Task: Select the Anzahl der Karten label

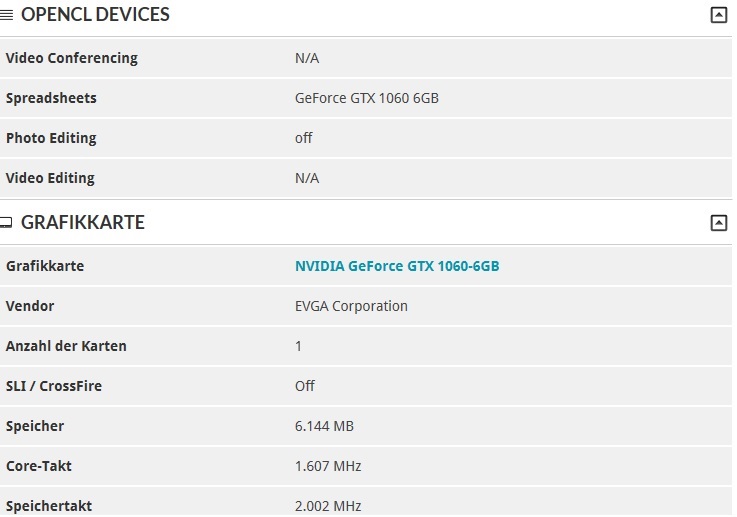Action: pos(66,346)
